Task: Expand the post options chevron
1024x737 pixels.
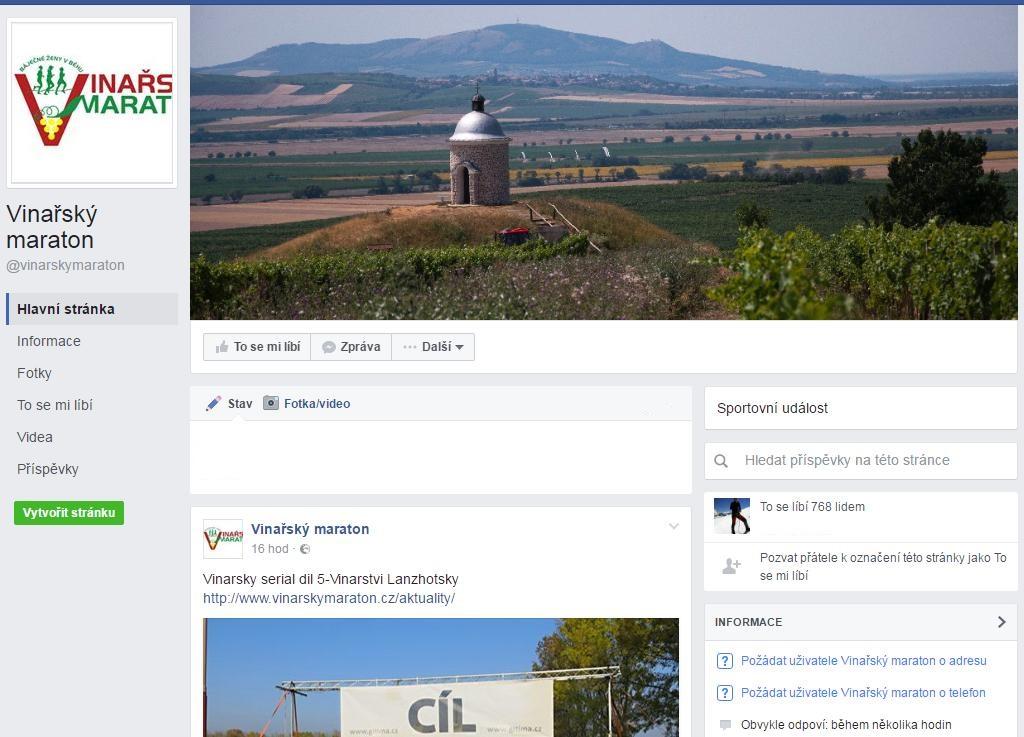Action: [674, 526]
